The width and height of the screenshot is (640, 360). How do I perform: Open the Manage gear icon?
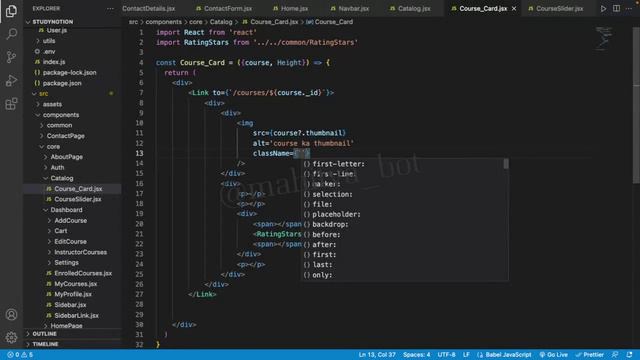tap(11, 337)
